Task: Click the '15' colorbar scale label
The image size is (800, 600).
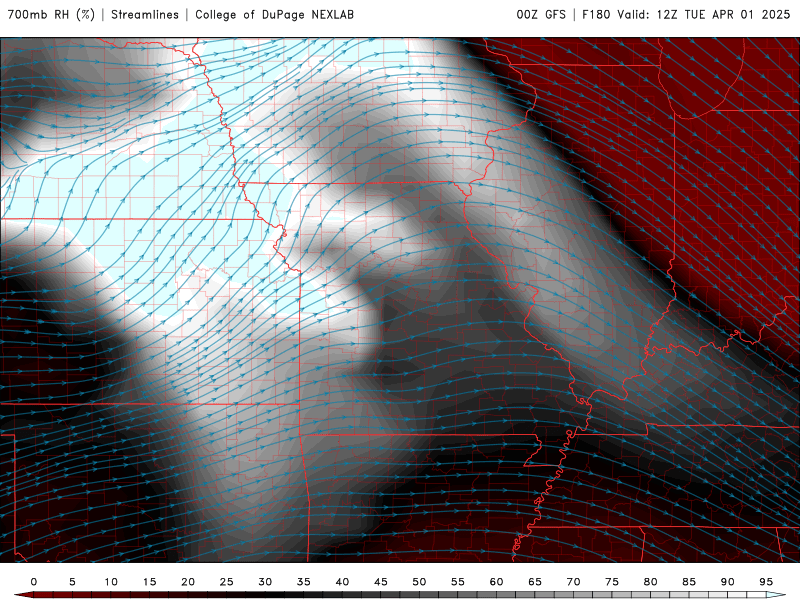Action: (x=149, y=582)
